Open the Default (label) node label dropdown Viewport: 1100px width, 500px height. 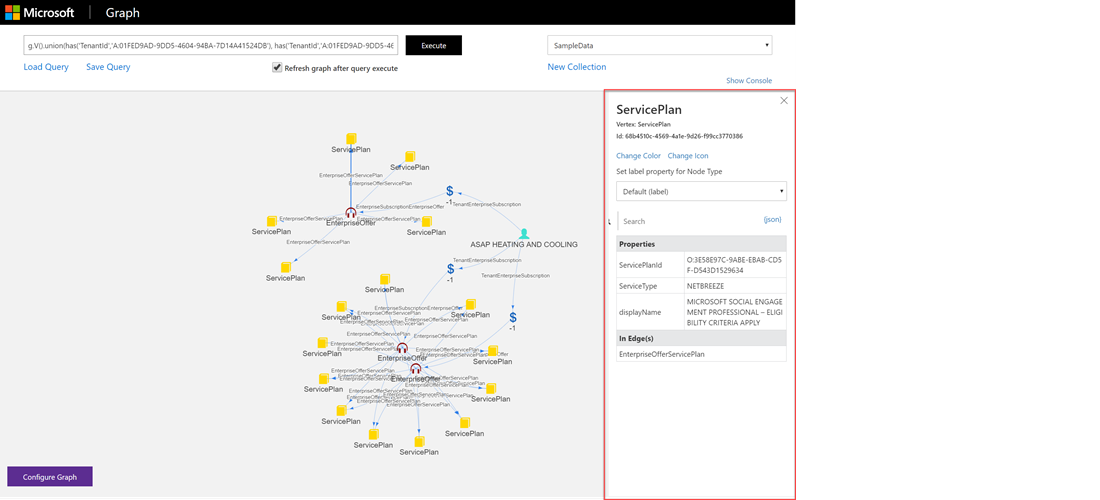pos(702,191)
